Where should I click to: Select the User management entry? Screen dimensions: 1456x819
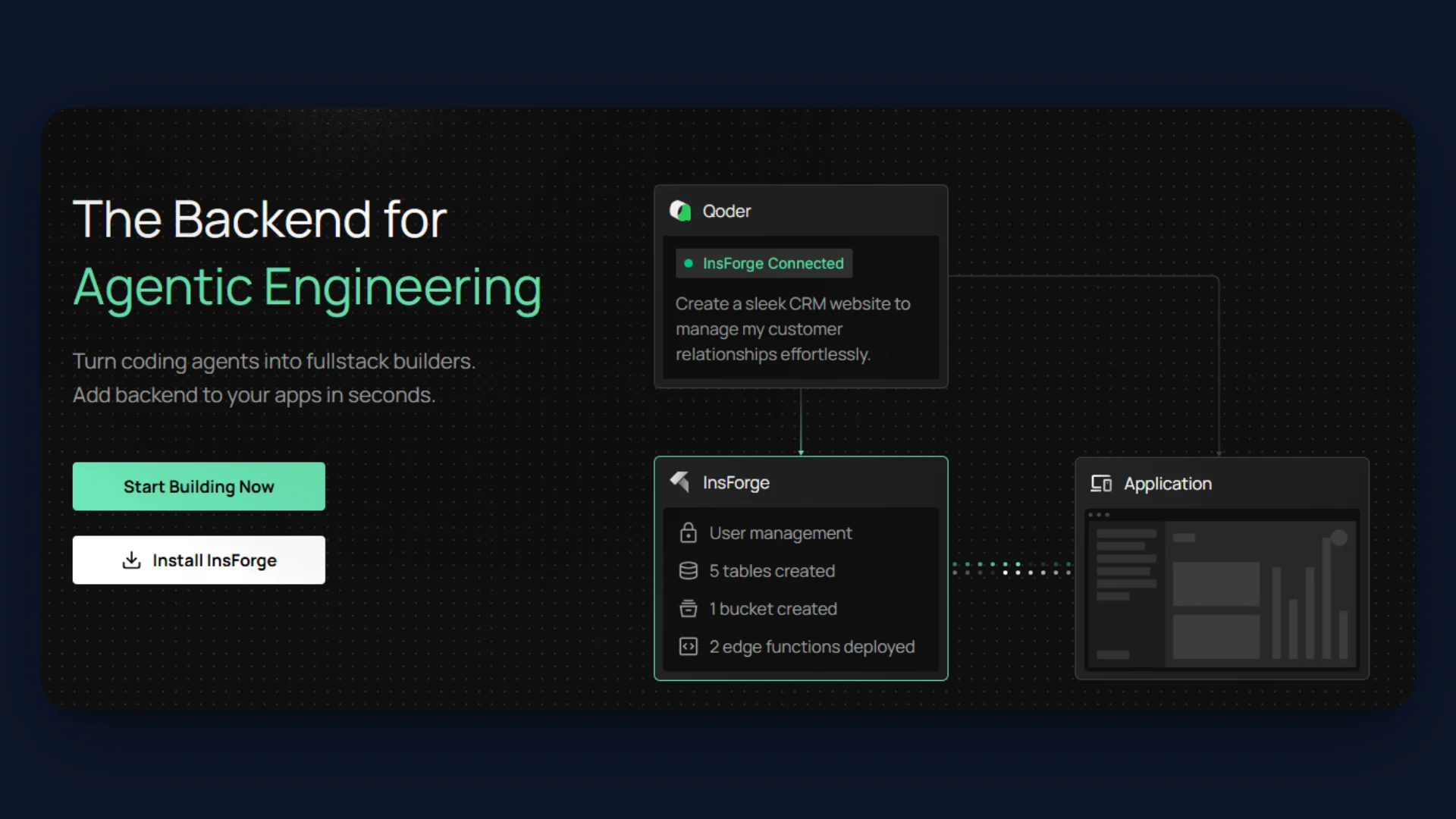[x=780, y=533]
